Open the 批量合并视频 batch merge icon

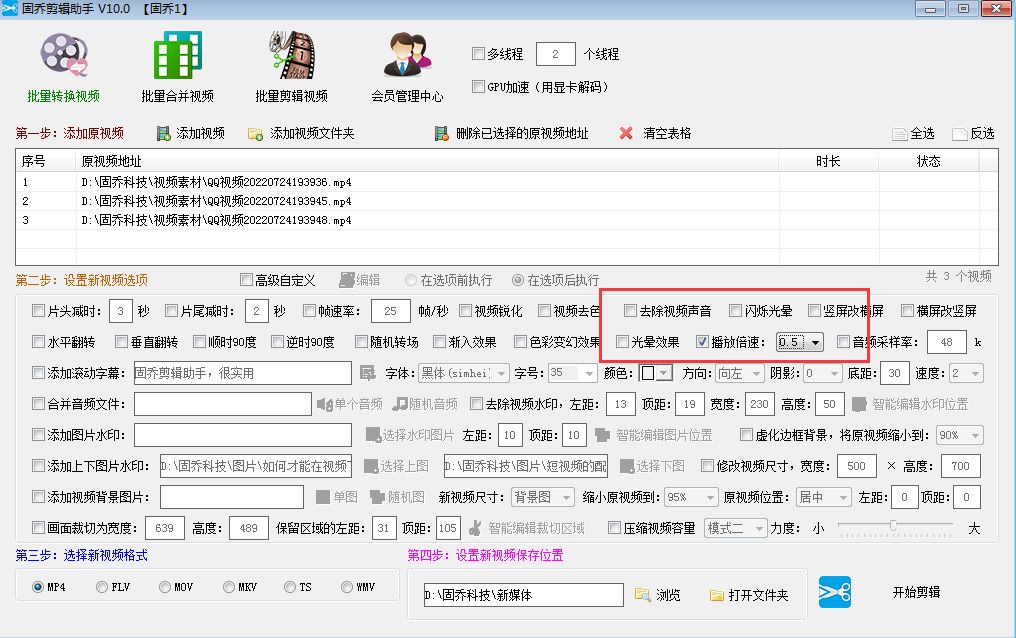pyautogui.click(x=178, y=55)
